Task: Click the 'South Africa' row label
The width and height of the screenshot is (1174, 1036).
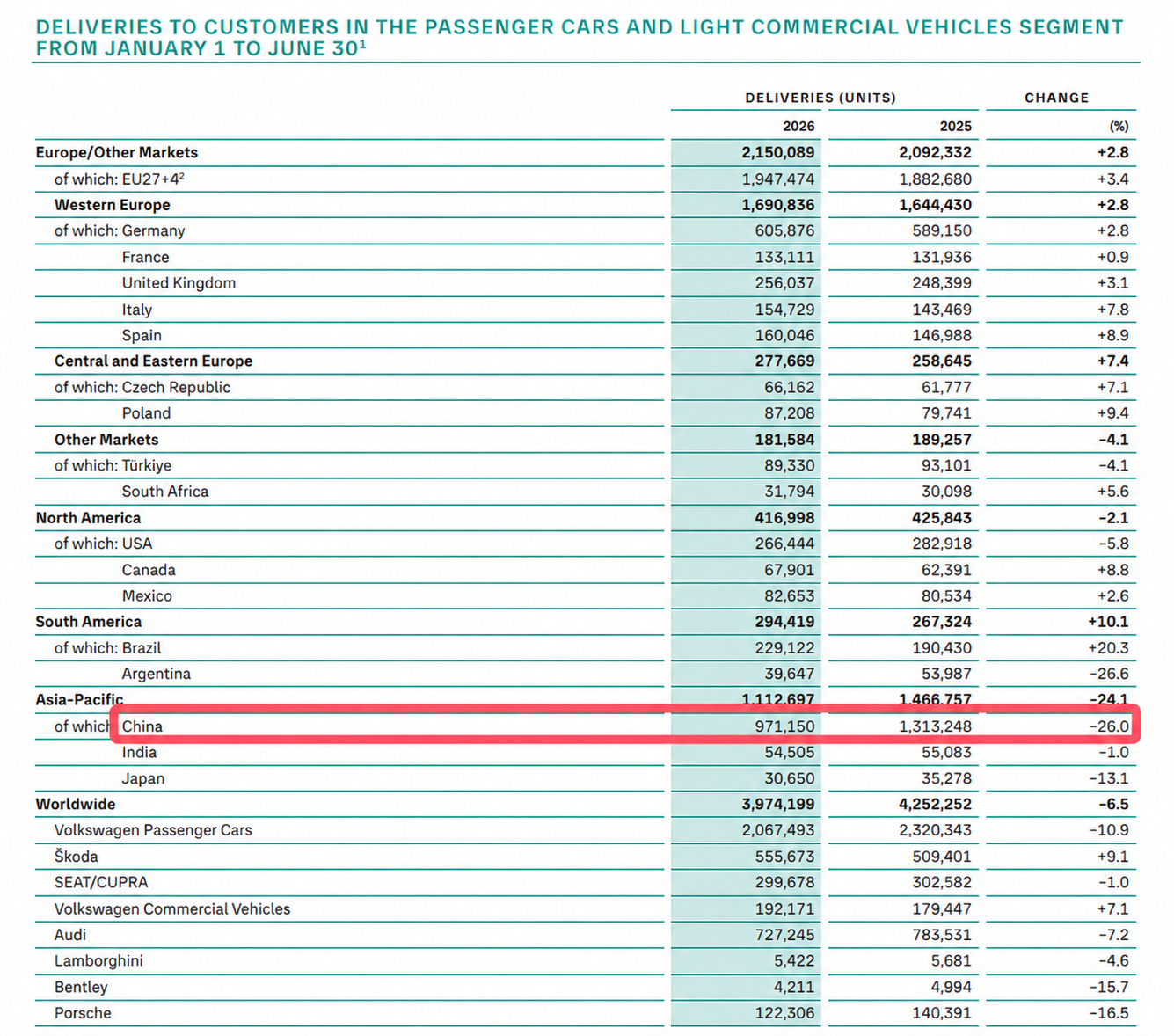Action: 165,491
